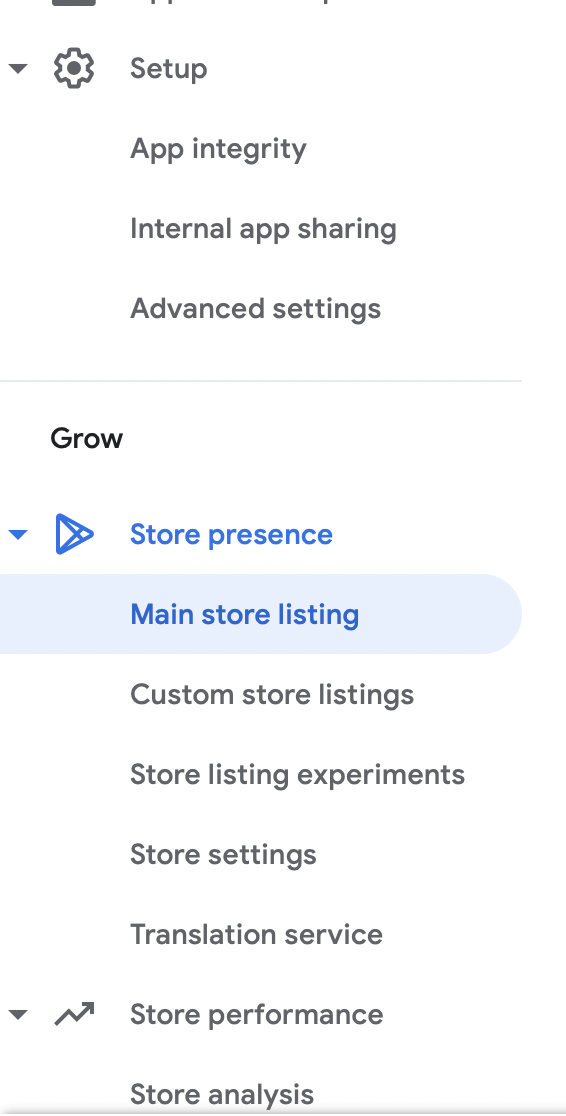This screenshot has height=1116, width=566.
Task: Open Store analysis
Action: 222,1095
